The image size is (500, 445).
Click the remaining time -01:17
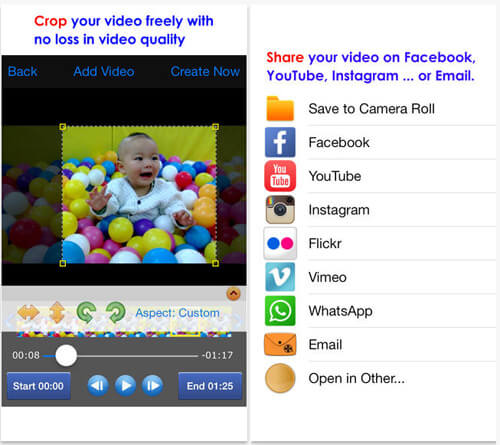tap(217, 355)
